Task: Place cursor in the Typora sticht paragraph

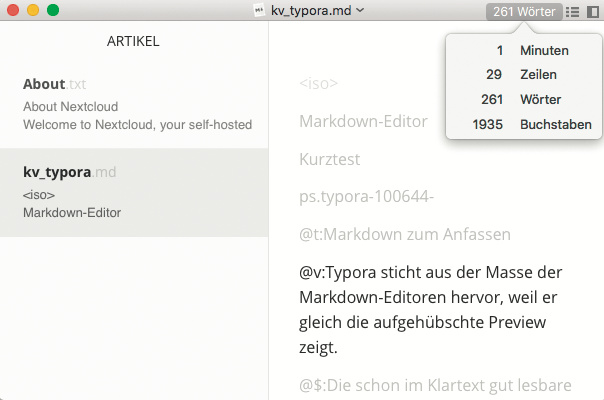Action: 432,309
